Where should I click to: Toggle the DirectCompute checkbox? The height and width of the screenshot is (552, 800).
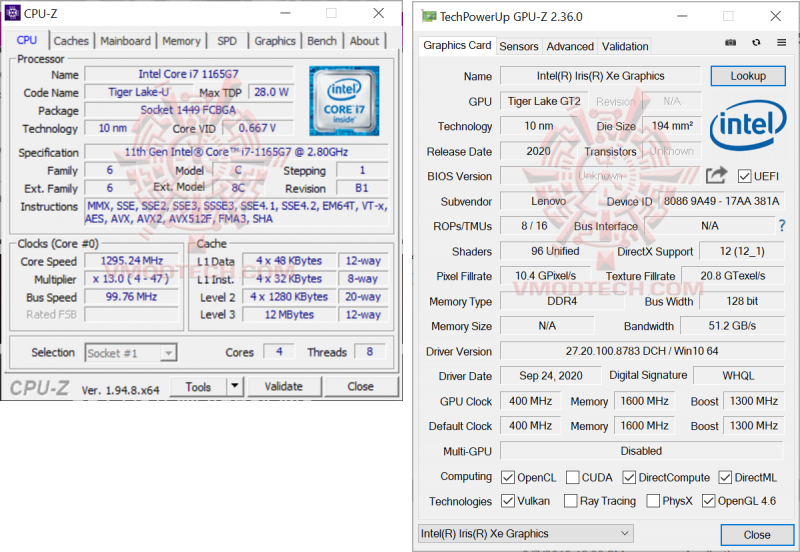tap(629, 478)
